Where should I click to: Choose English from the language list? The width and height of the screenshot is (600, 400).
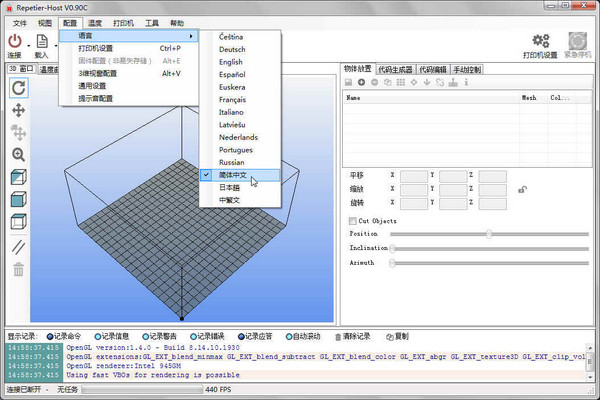[x=230, y=62]
